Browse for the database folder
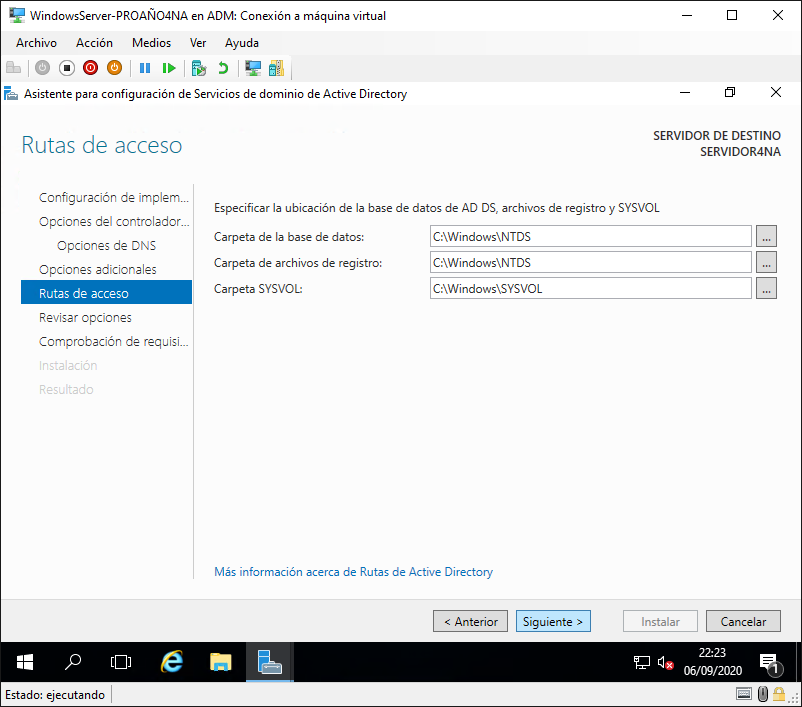The height and width of the screenshot is (707, 802). [766, 236]
